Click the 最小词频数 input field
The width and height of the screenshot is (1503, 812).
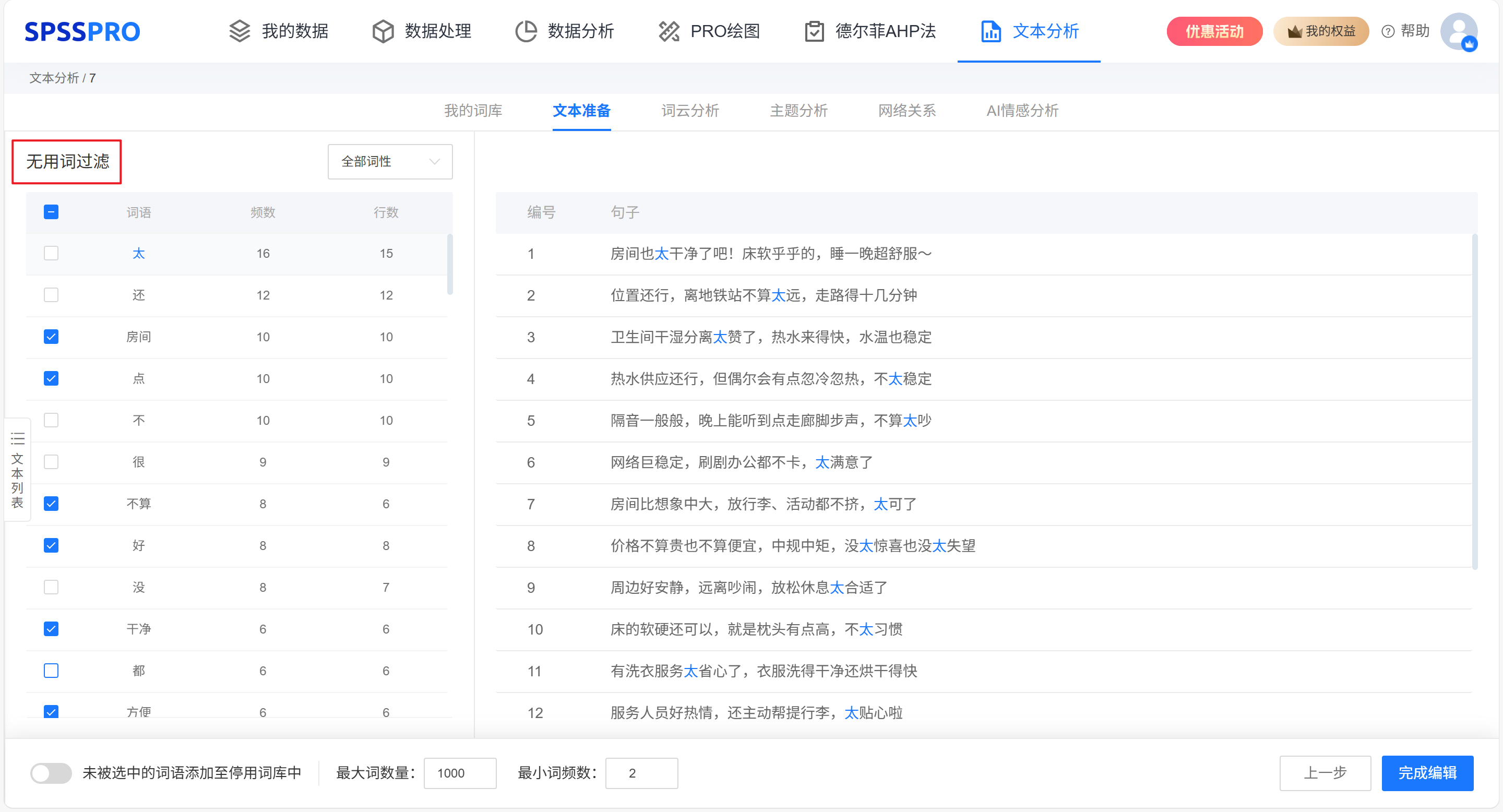[641, 773]
